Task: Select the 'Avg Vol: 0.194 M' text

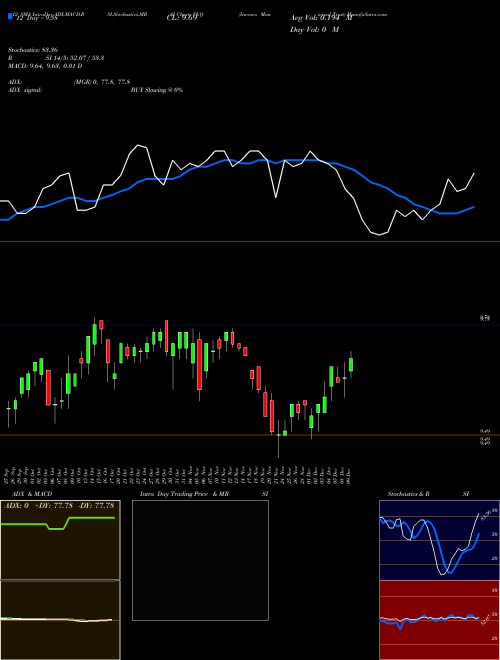Action: coord(320,18)
